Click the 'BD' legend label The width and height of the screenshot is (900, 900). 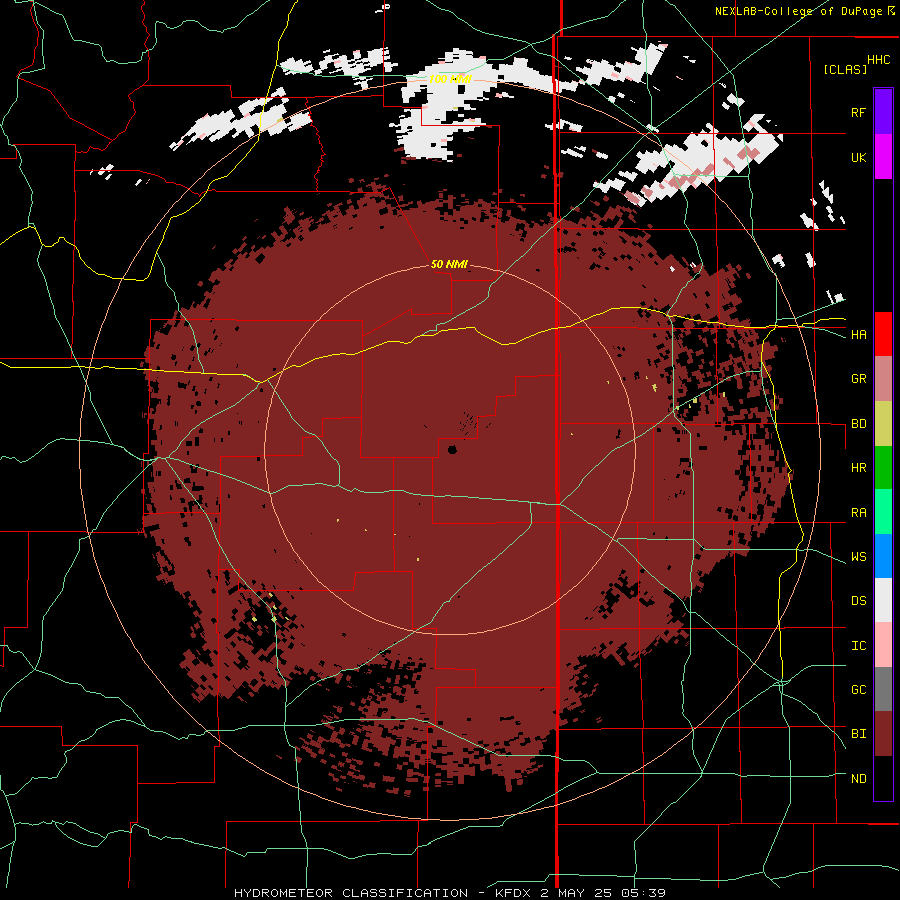[858, 424]
